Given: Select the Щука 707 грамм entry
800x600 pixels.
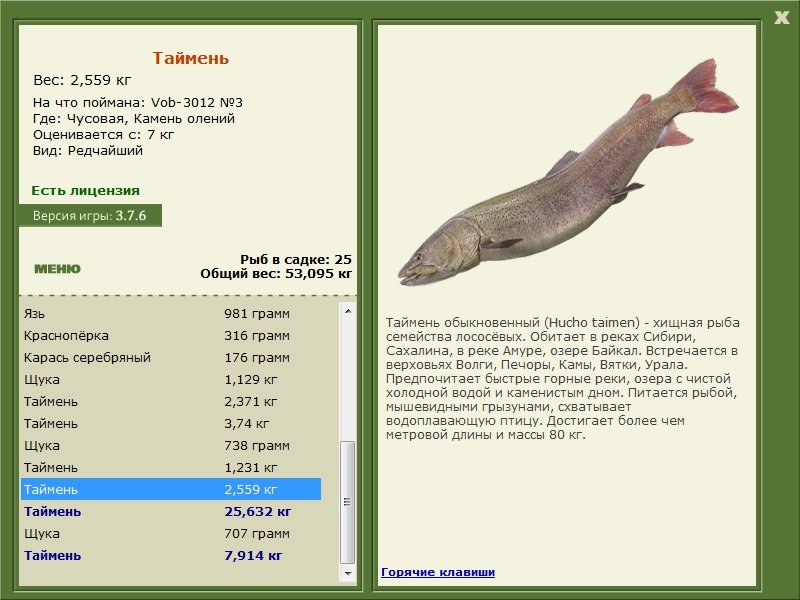Looking at the screenshot, I should pyautogui.click(x=171, y=533).
